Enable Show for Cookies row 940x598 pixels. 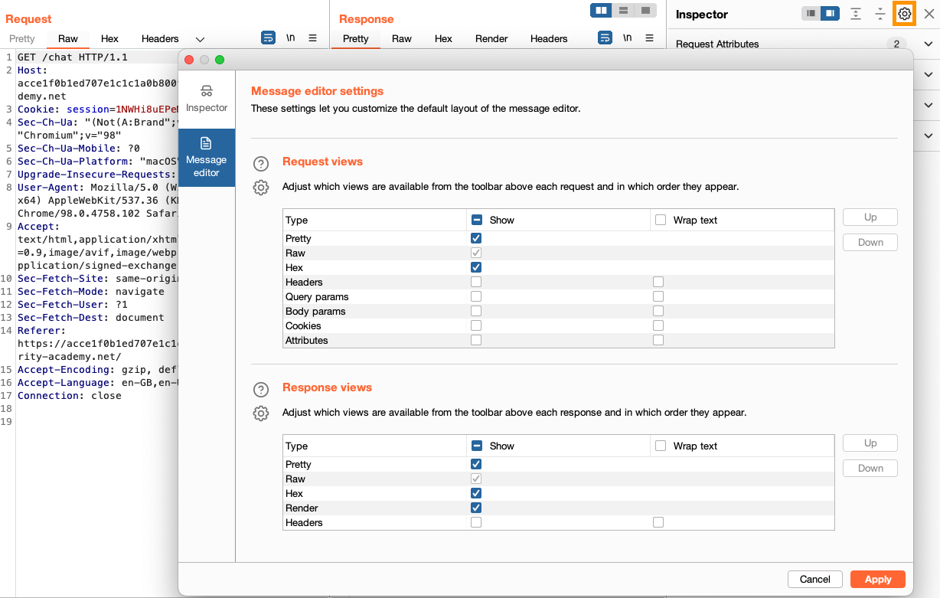[476, 325]
